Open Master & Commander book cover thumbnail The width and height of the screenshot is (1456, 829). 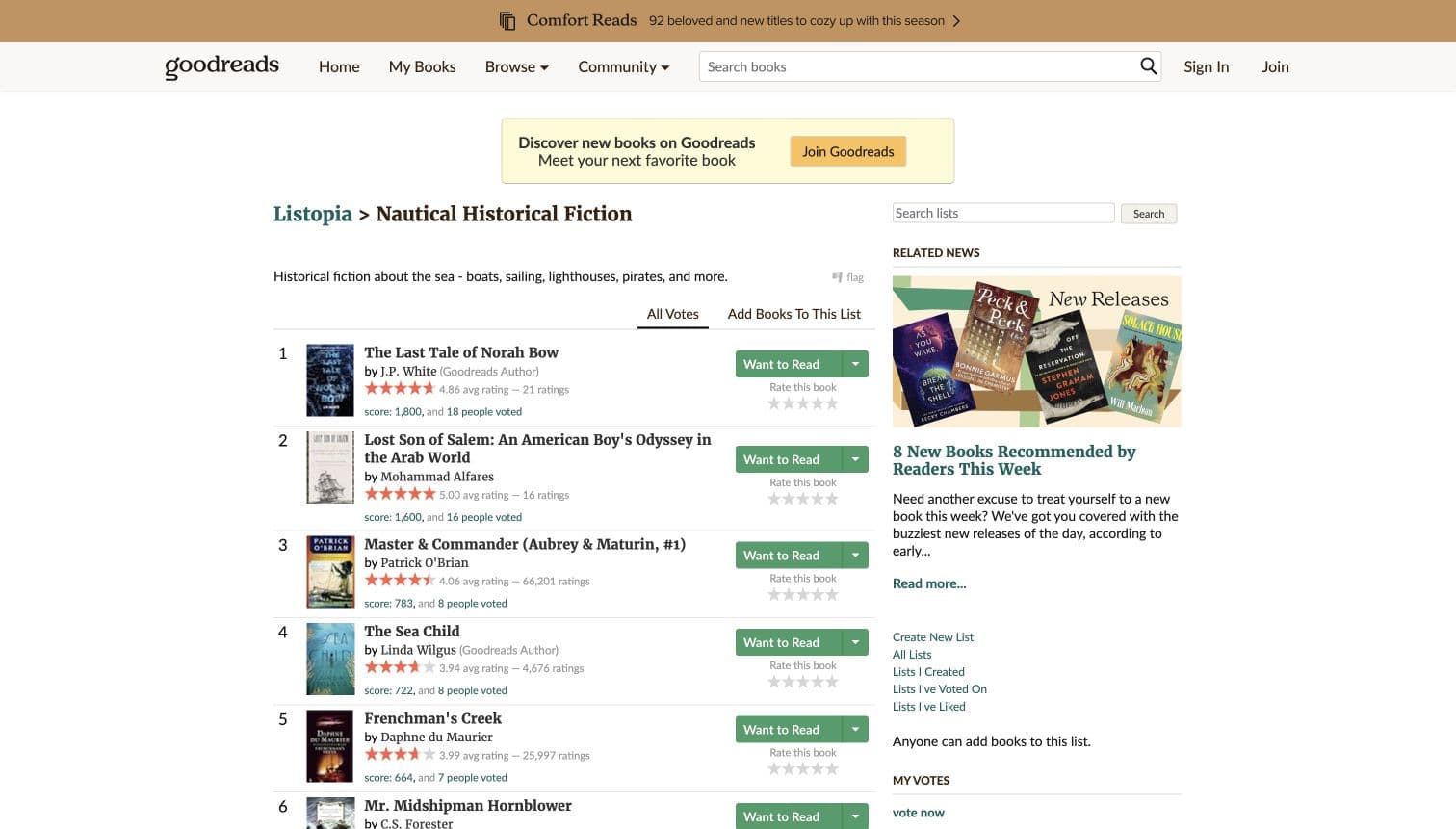pos(330,572)
